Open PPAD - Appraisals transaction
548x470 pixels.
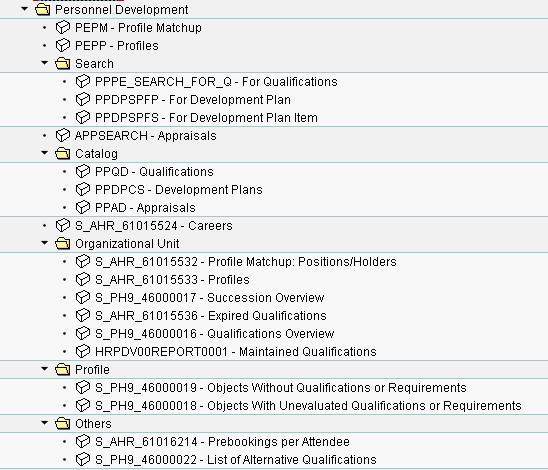click(x=145, y=208)
